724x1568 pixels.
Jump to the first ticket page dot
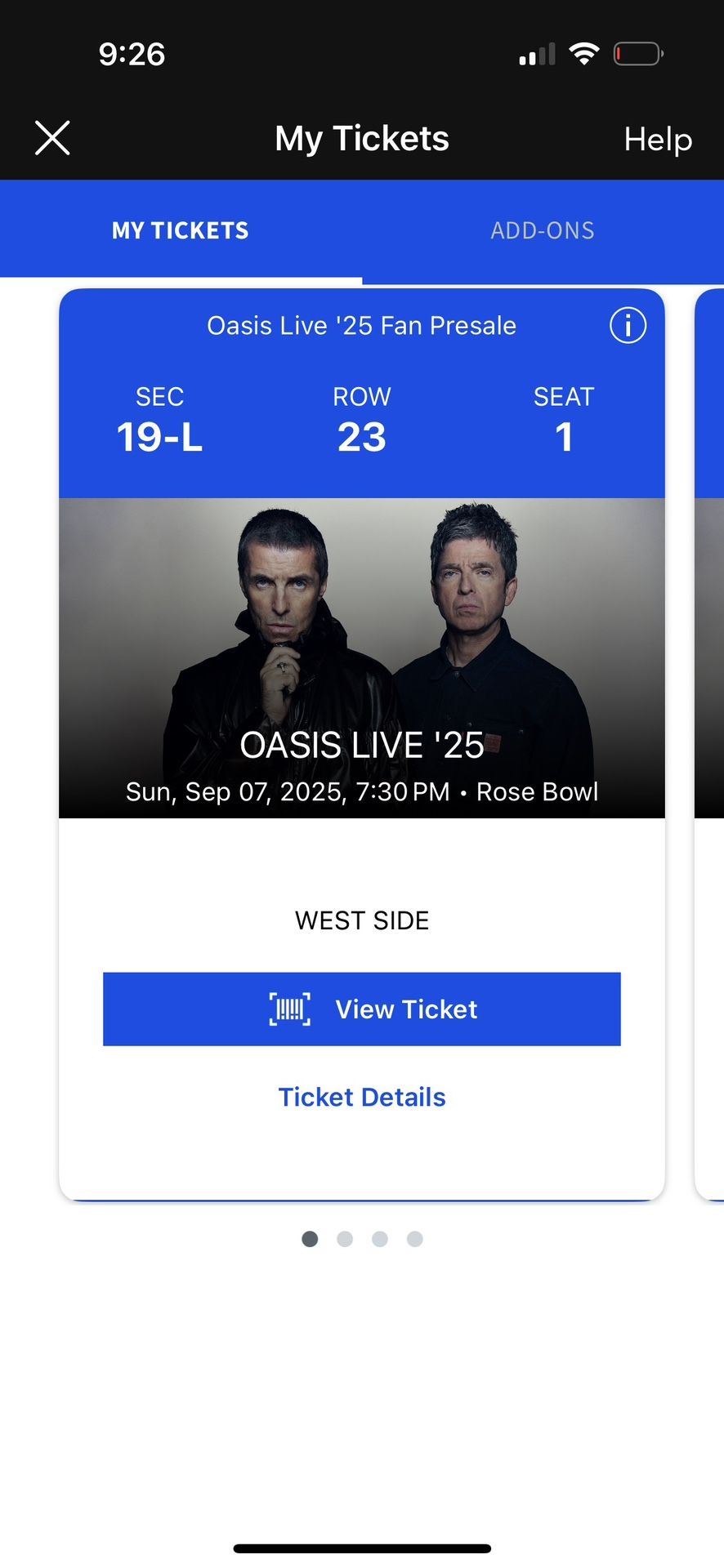coord(310,1239)
